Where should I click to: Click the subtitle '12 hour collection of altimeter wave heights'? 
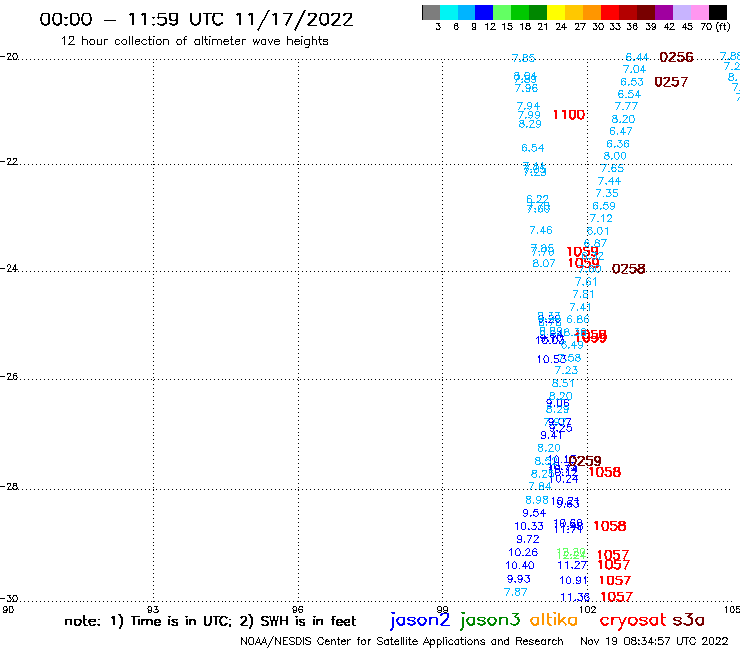point(194,41)
